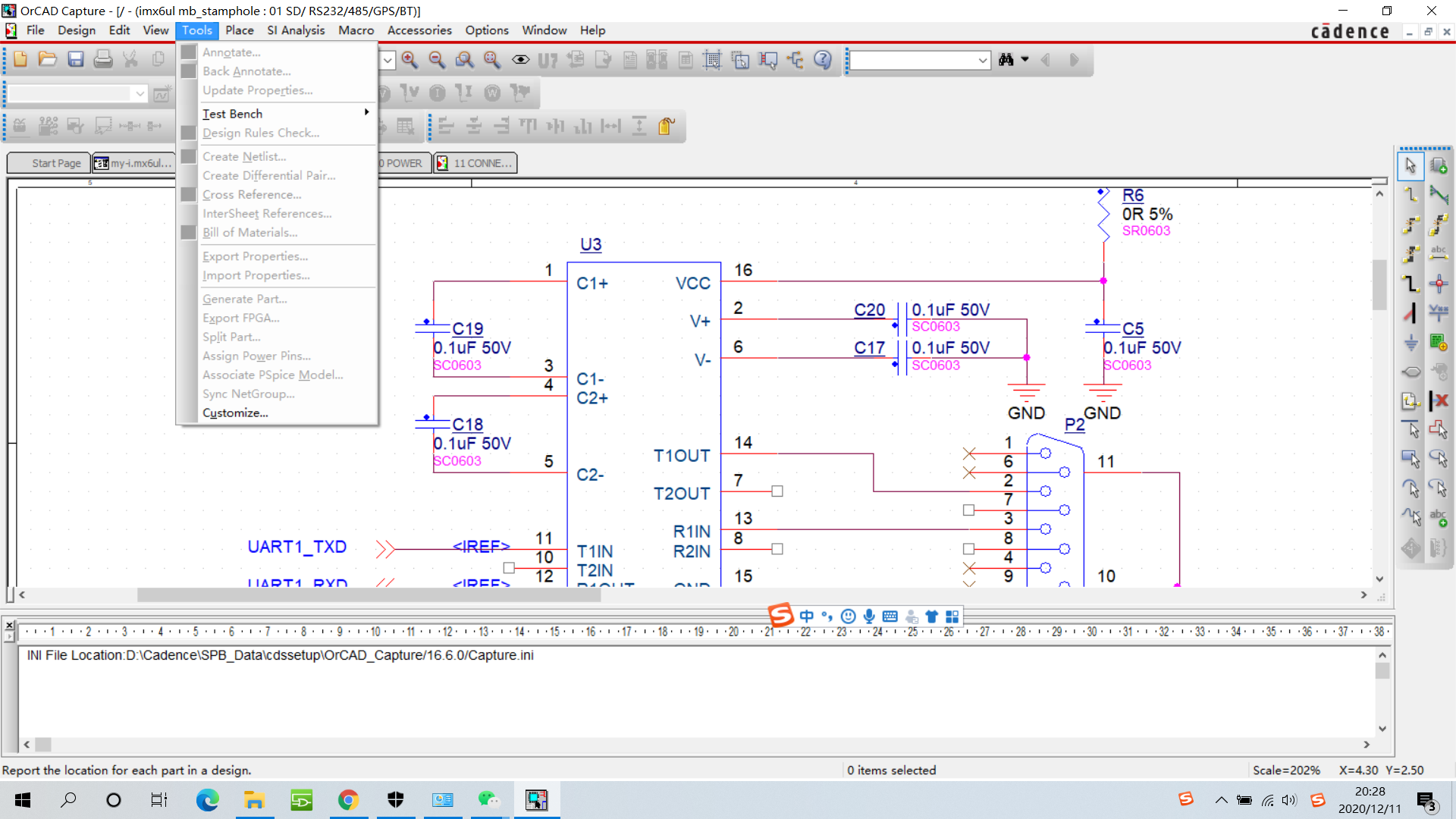Open the Test Bench submenu
This screenshot has width=1456, height=819.
286,114
